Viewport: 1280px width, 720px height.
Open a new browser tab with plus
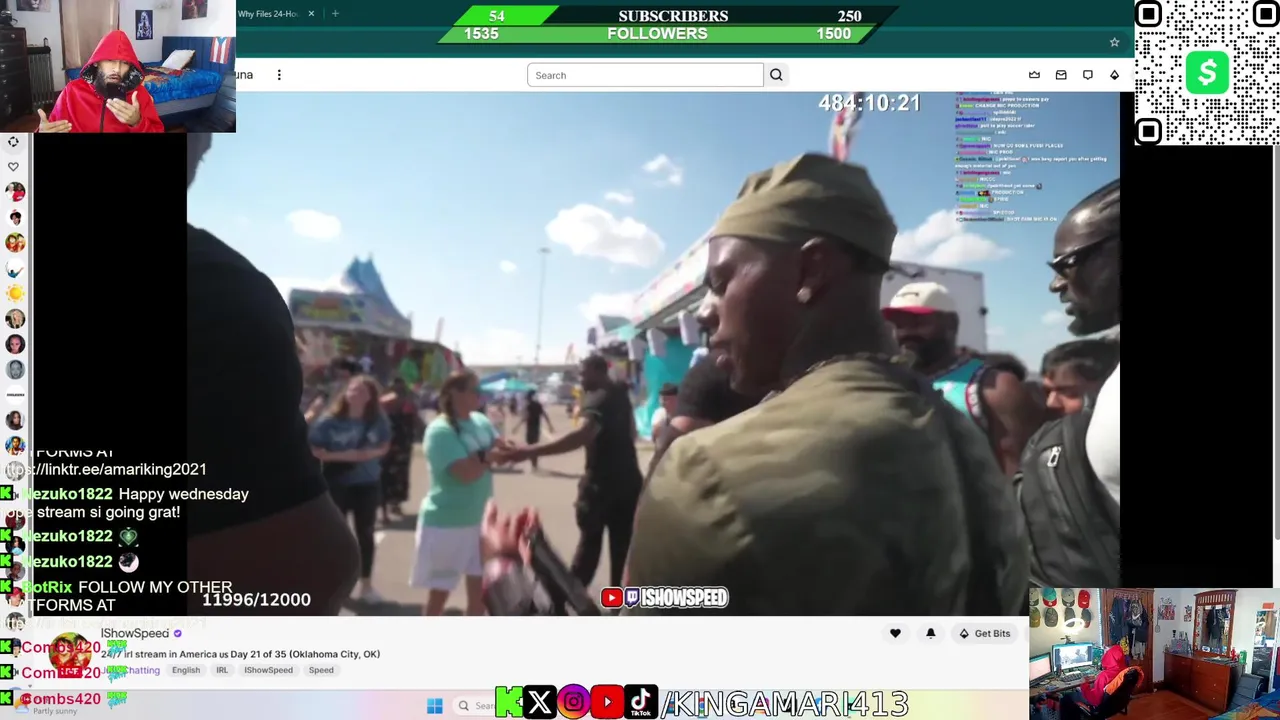click(x=335, y=14)
